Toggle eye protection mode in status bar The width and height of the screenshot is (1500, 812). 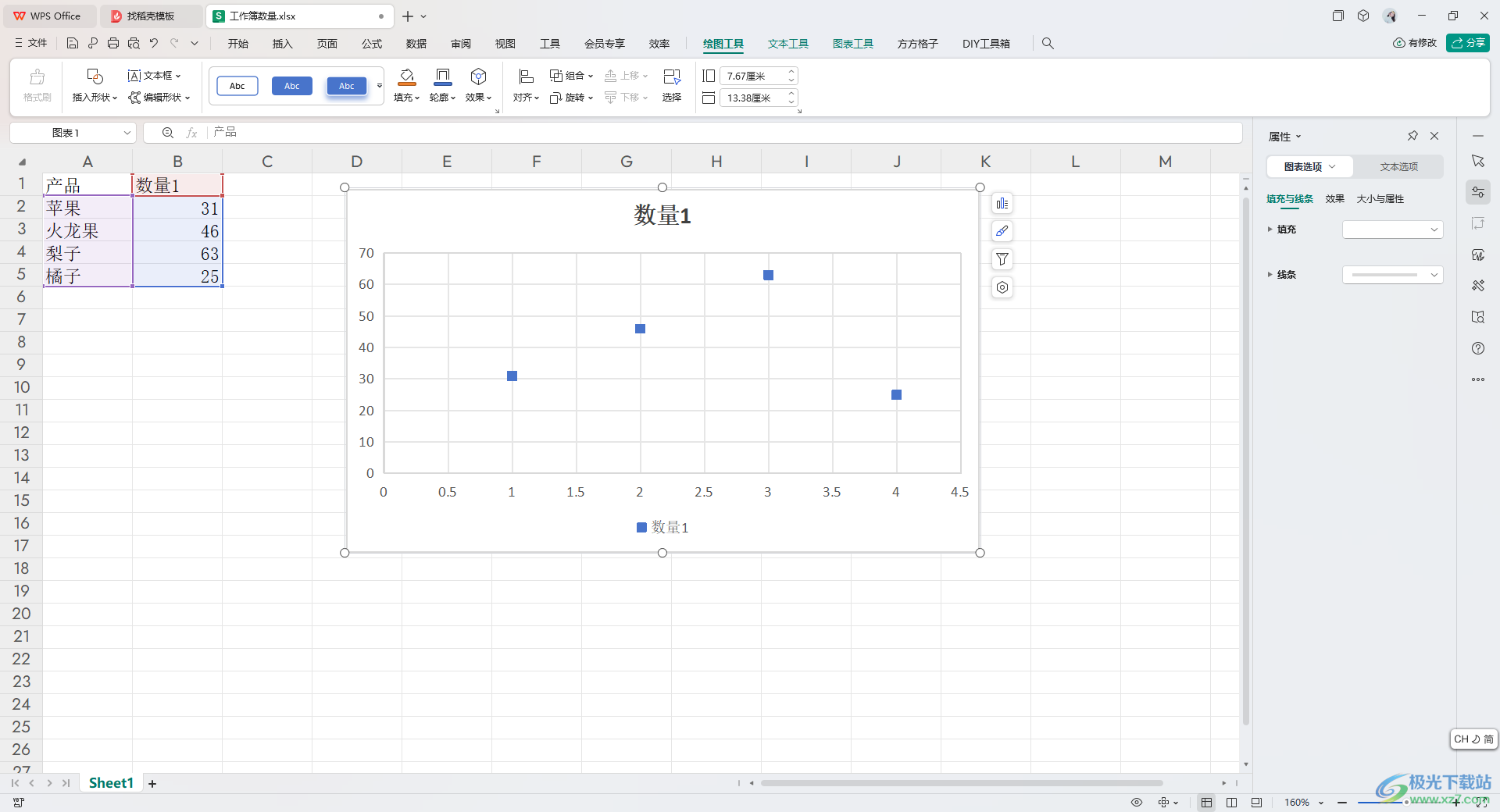point(1137,802)
